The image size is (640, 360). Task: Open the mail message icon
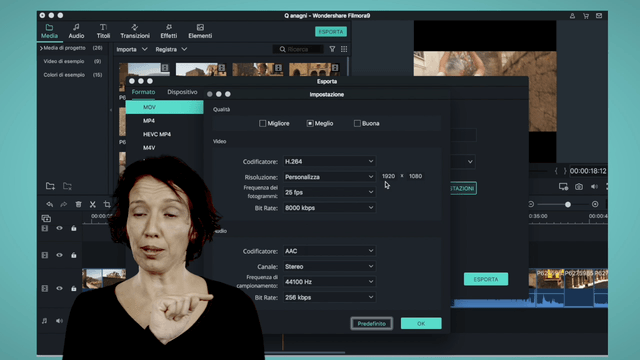click(599, 16)
